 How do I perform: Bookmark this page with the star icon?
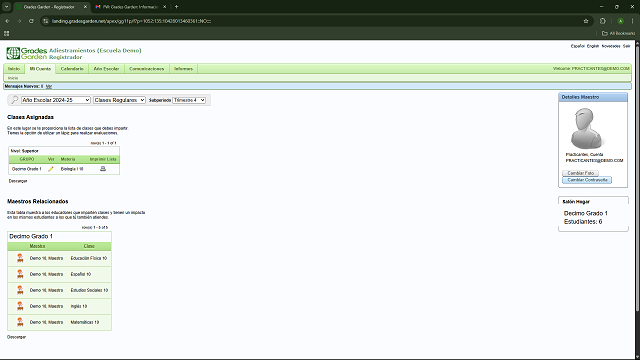(586, 21)
